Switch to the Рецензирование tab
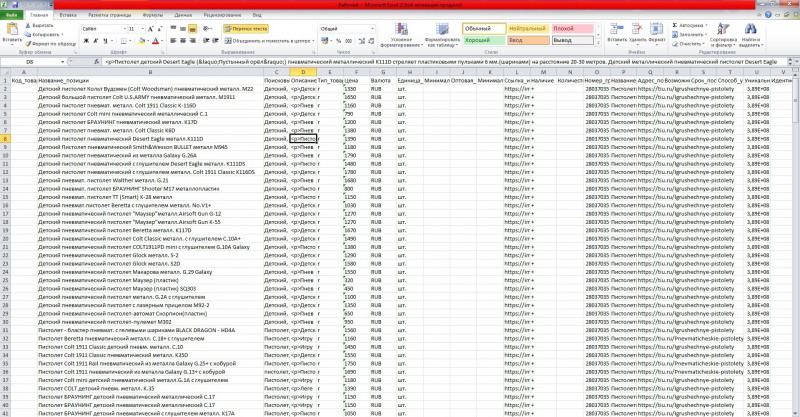This screenshot has height=417, width=800. click(222, 15)
